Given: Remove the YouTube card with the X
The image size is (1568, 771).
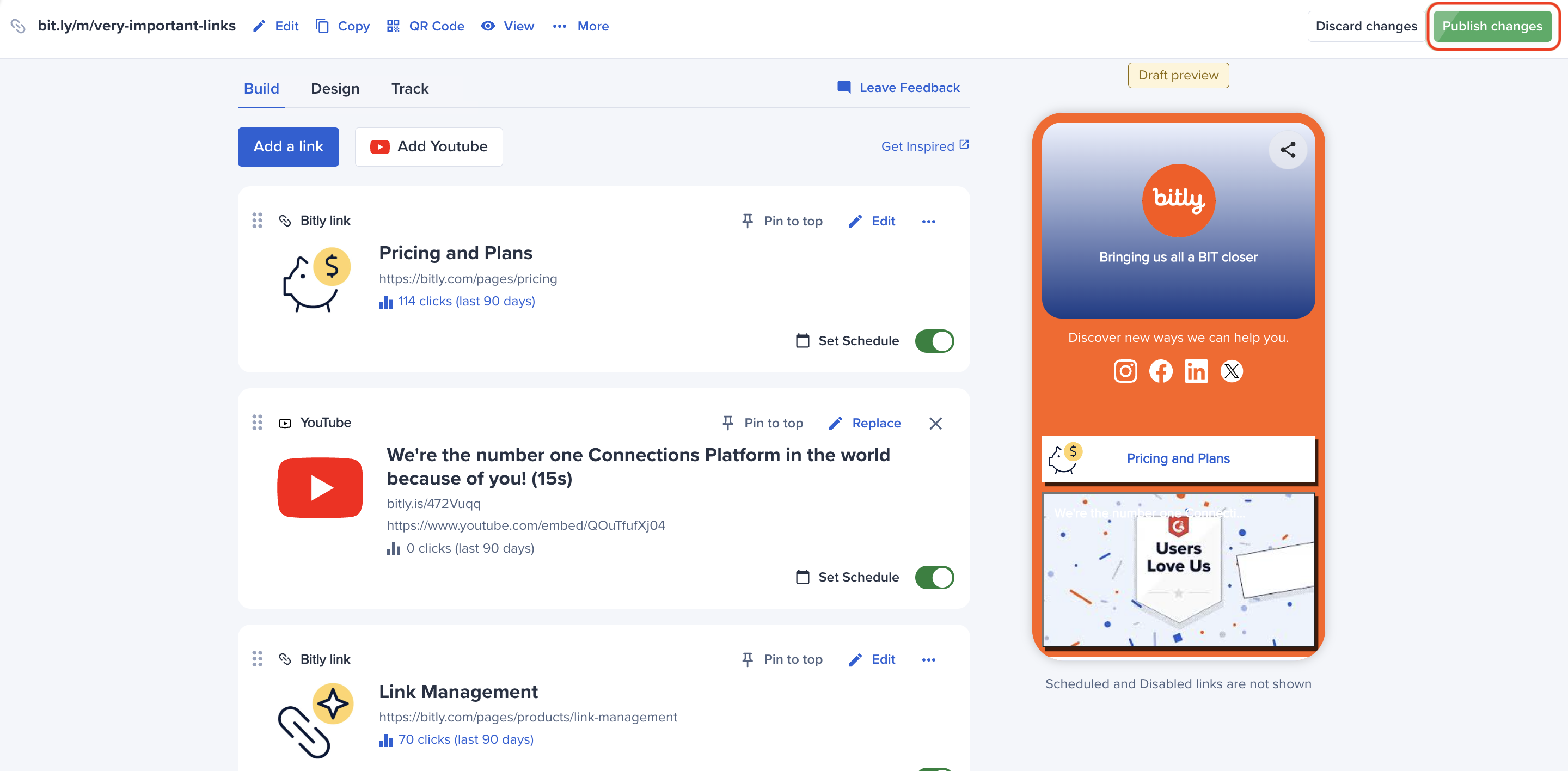Looking at the screenshot, I should (935, 423).
